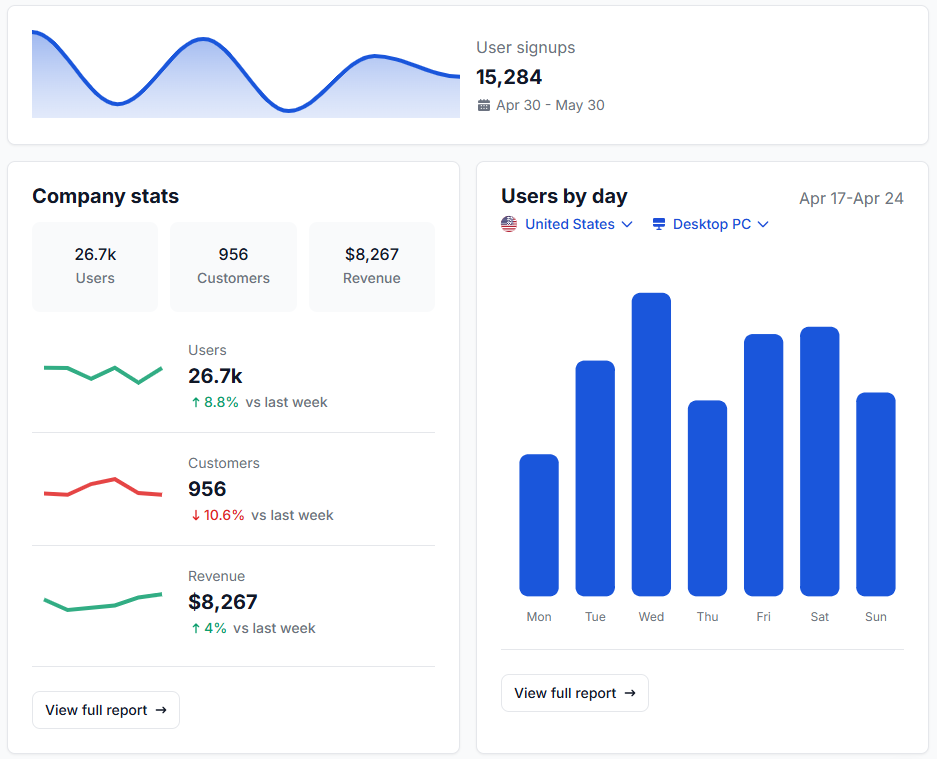Expand the Desktop PC device dropdown

(x=711, y=224)
